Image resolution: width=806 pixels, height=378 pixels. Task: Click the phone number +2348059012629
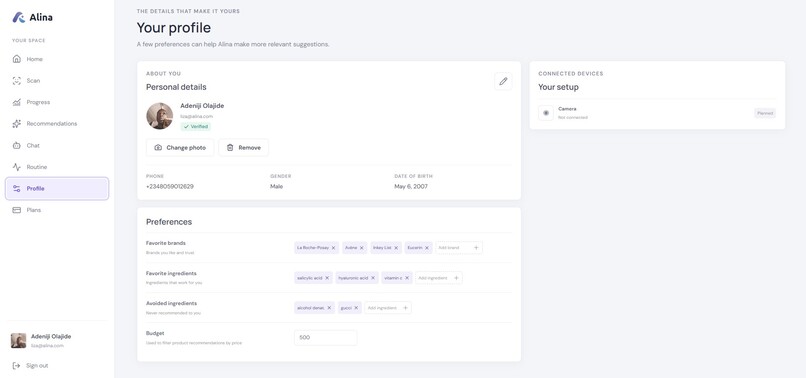pyautogui.click(x=170, y=187)
